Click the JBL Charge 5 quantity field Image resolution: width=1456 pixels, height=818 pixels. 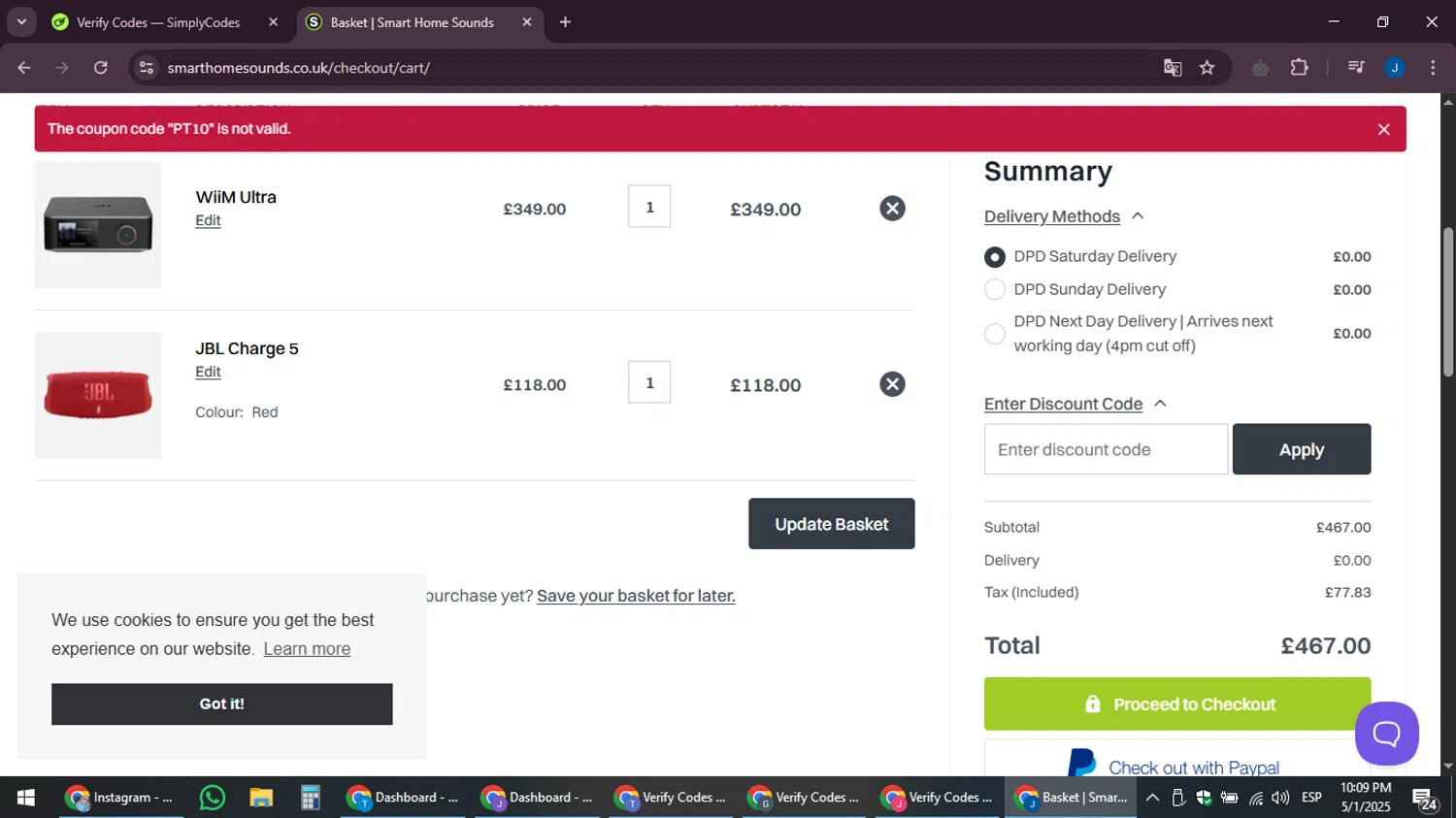pyautogui.click(x=649, y=382)
